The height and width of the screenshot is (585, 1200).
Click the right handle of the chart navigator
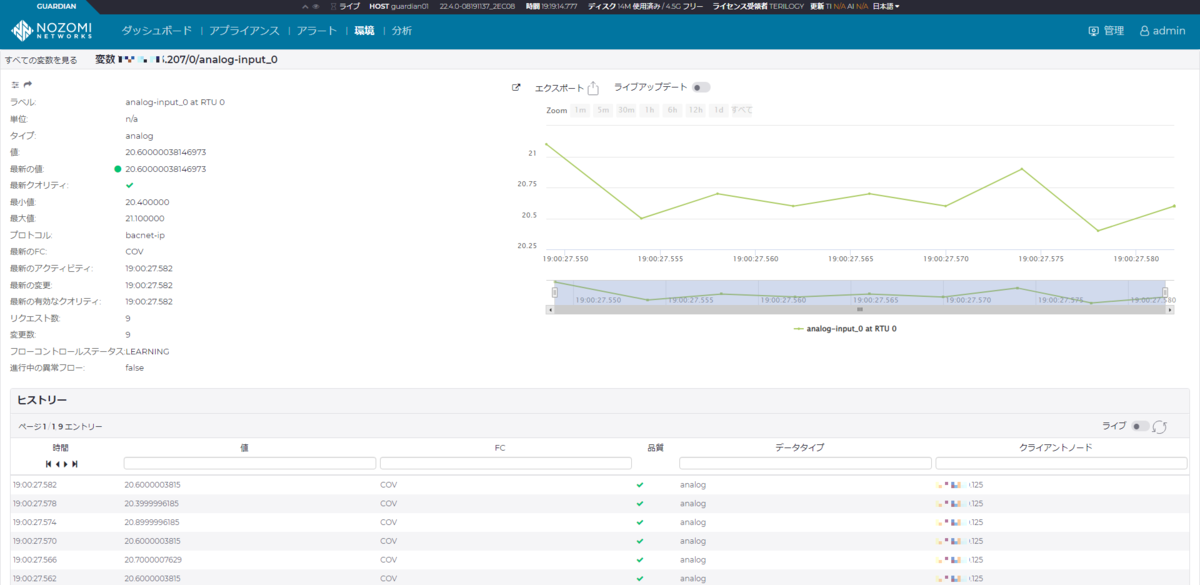1166,292
